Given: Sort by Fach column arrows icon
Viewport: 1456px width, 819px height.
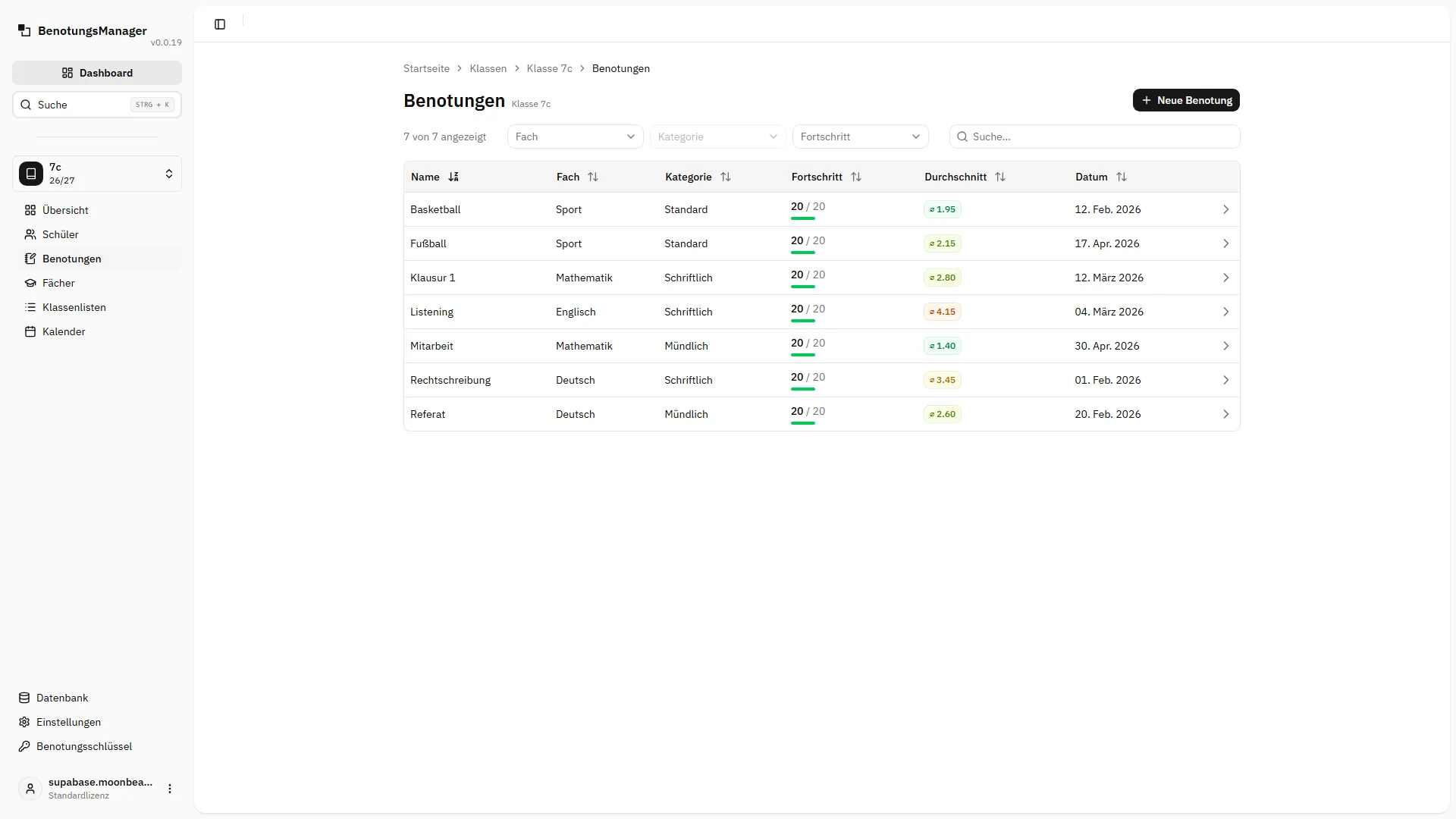Looking at the screenshot, I should [x=593, y=177].
